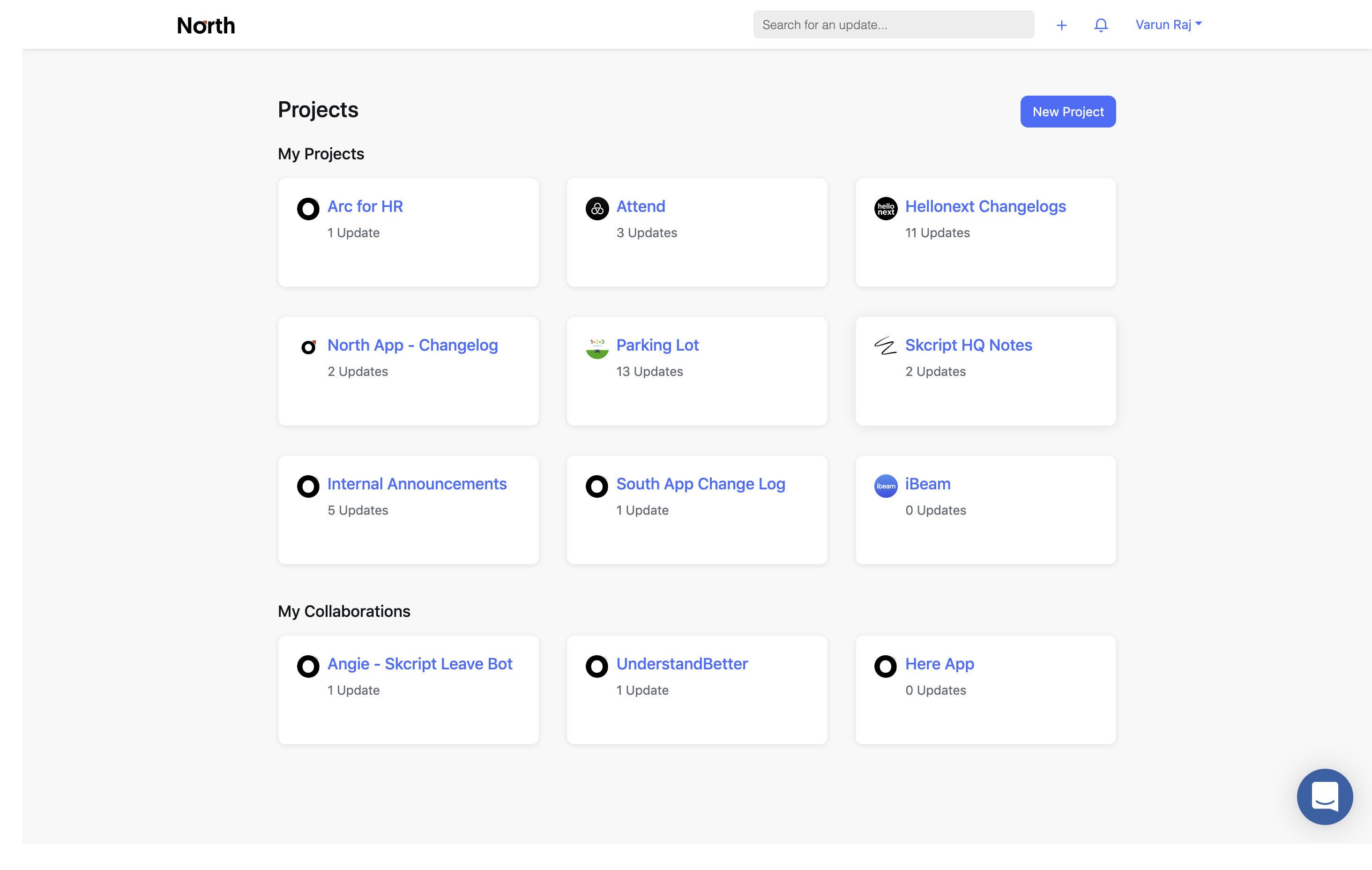Click the 3 Updates text under Attend
Screen dimensions: 1372x870
pyautogui.click(x=647, y=232)
